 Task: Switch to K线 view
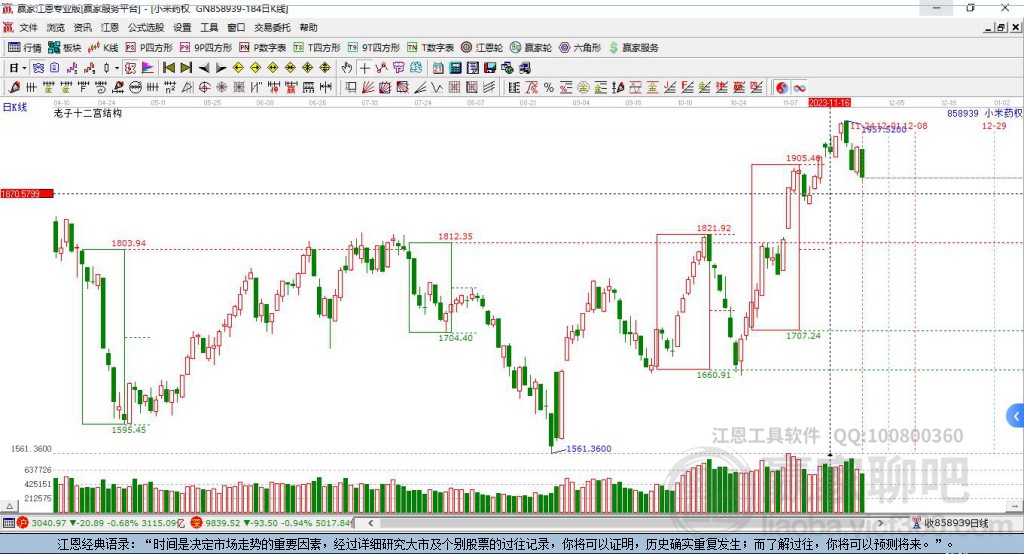[103, 48]
